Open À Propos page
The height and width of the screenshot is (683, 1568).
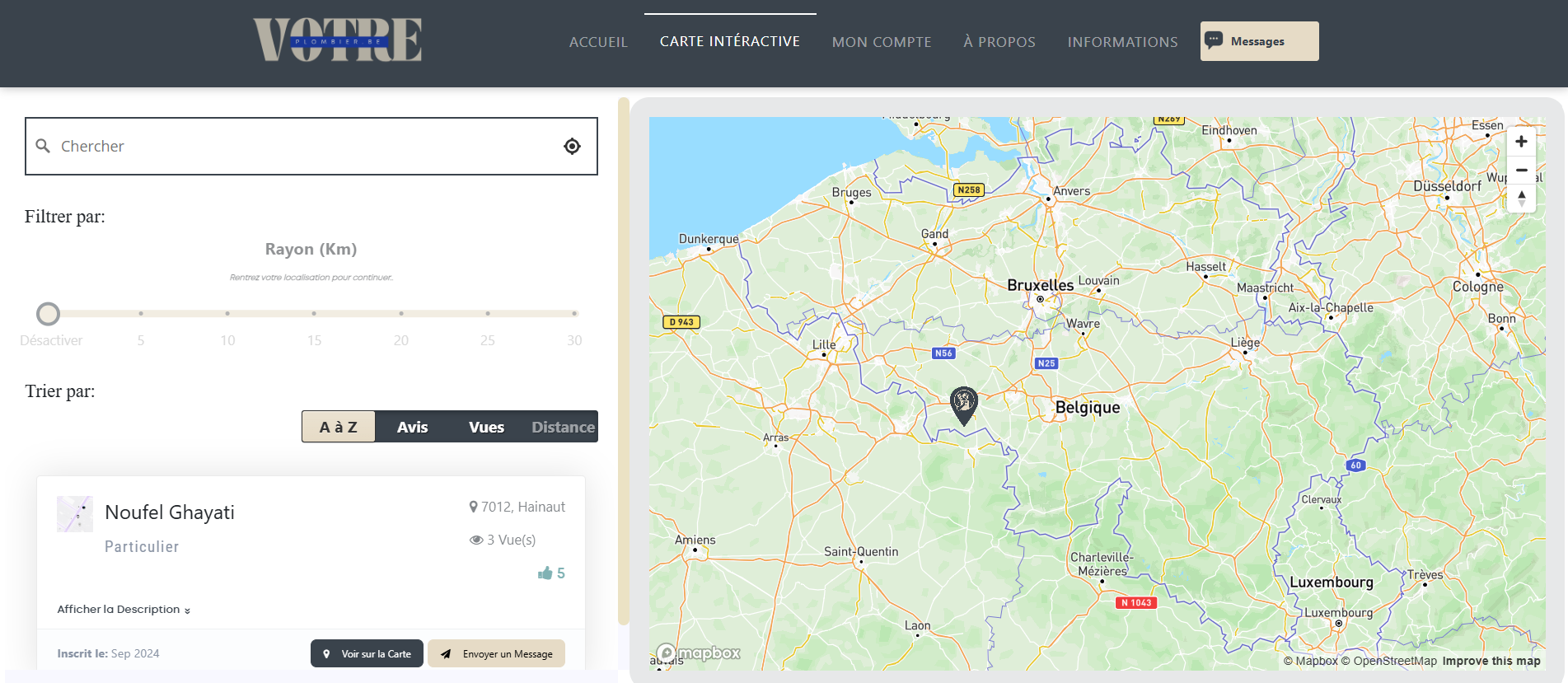[999, 42]
